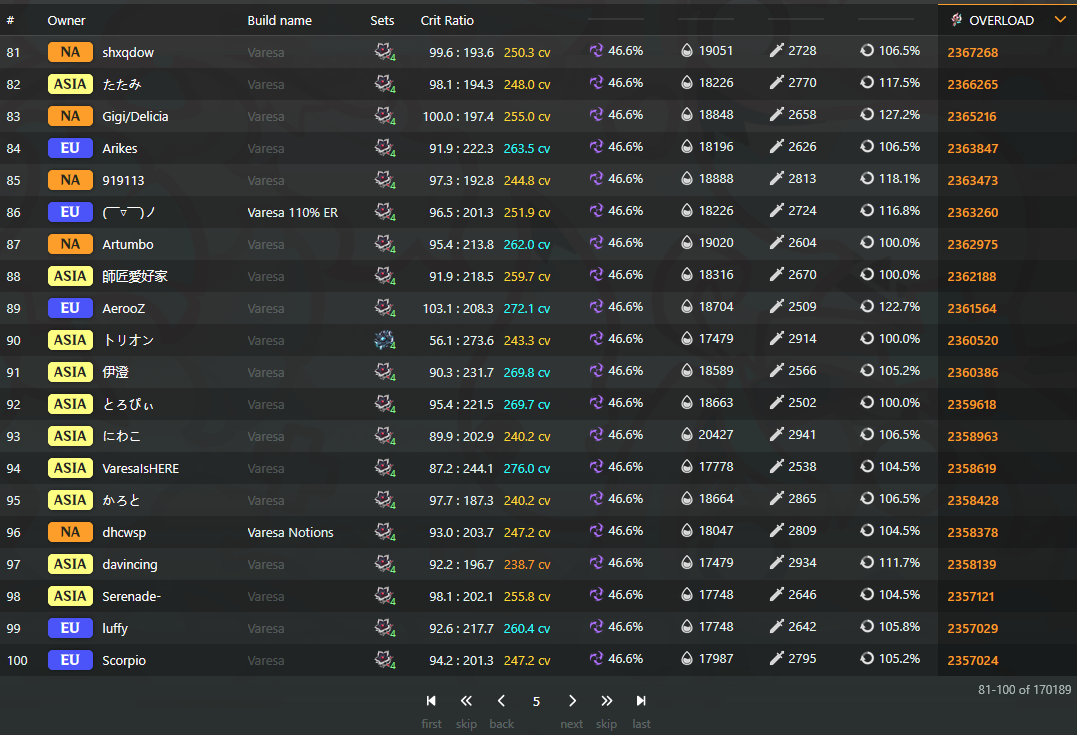
Task: Click the EU region badge beside luffy
Action: click(x=70, y=628)
